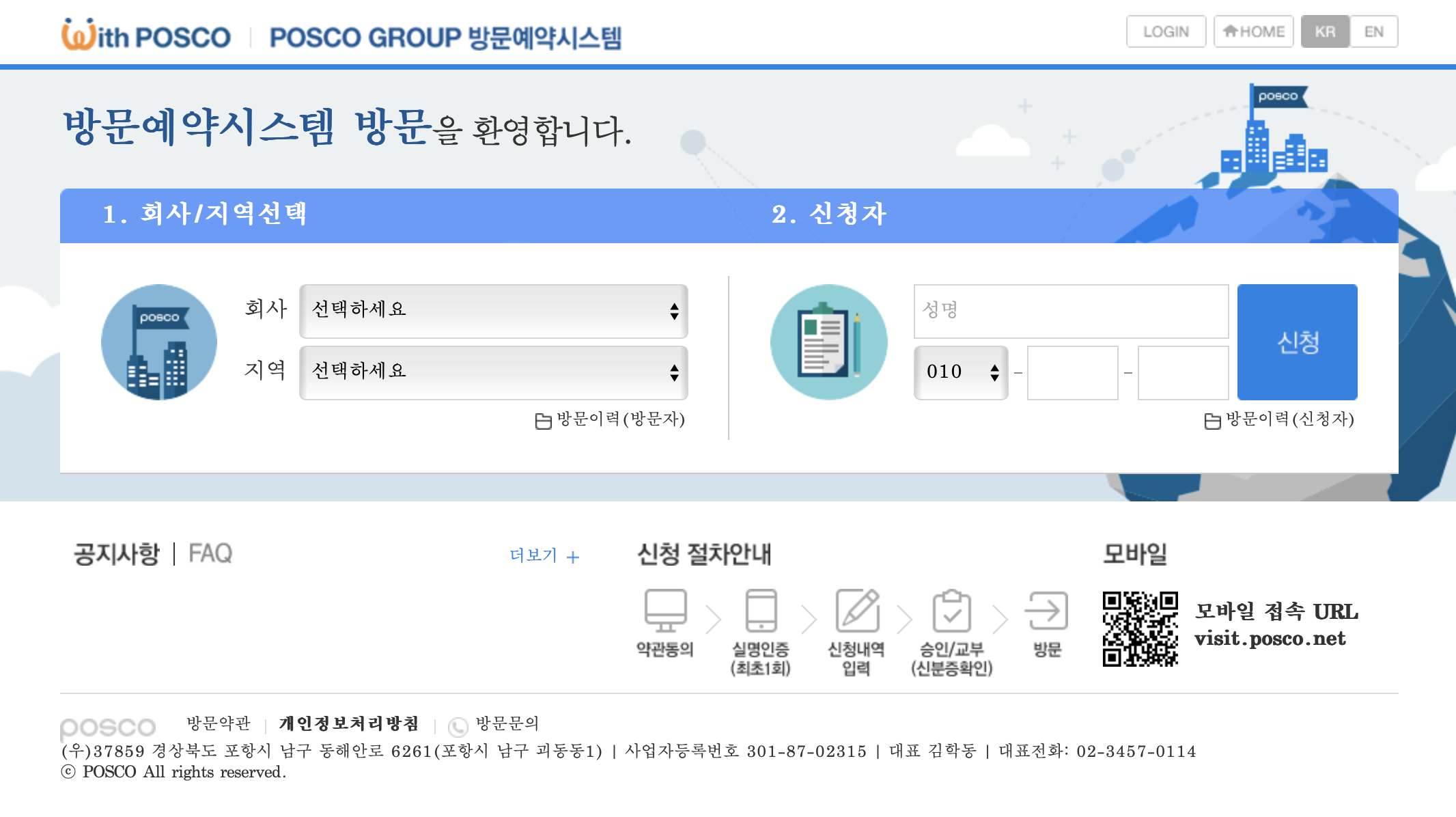Open the 지역 selection dropdown

click(x=493, y=372)
